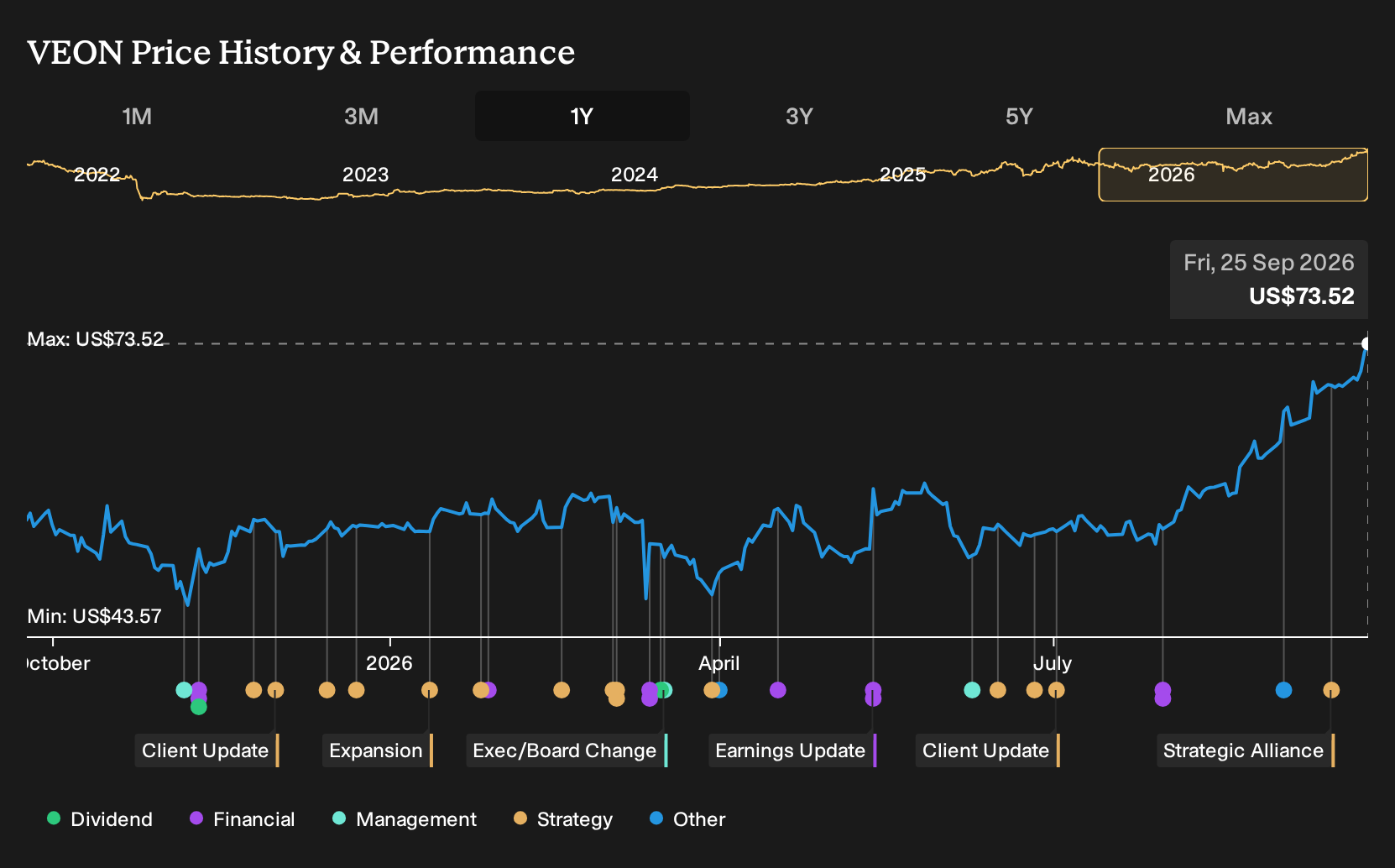Click the highlighted 2026 range selector box

1233,175
